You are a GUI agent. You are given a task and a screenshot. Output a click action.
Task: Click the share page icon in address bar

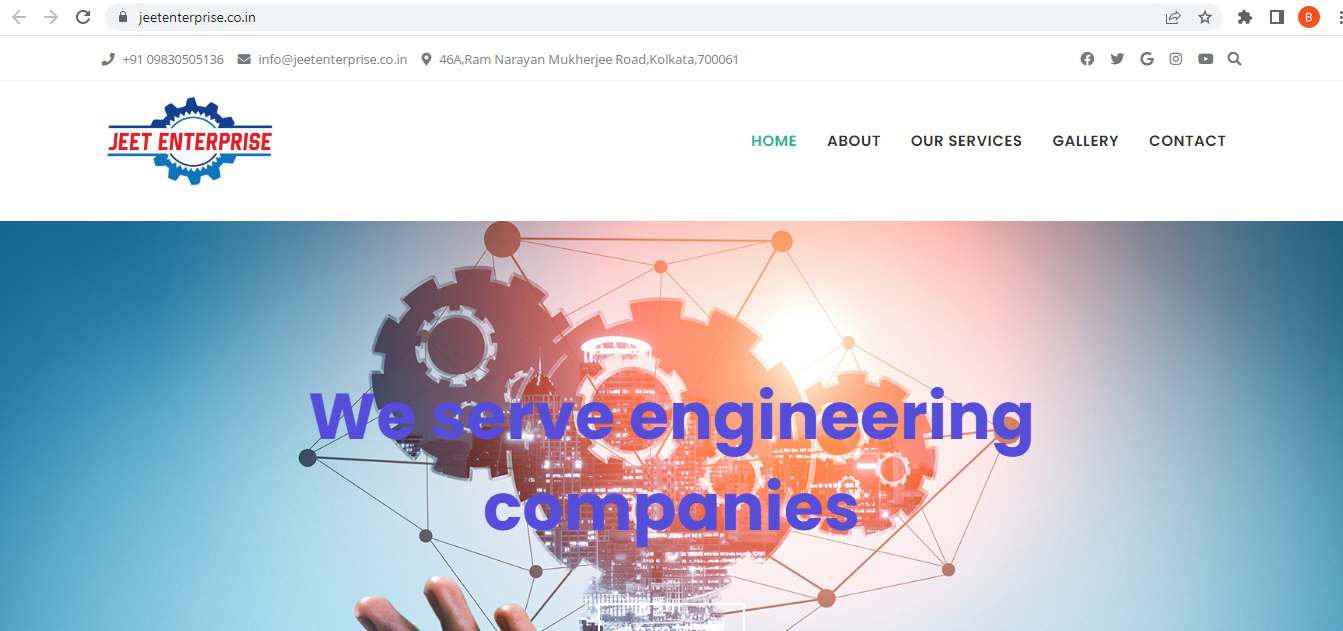[x=1173, y=17]
